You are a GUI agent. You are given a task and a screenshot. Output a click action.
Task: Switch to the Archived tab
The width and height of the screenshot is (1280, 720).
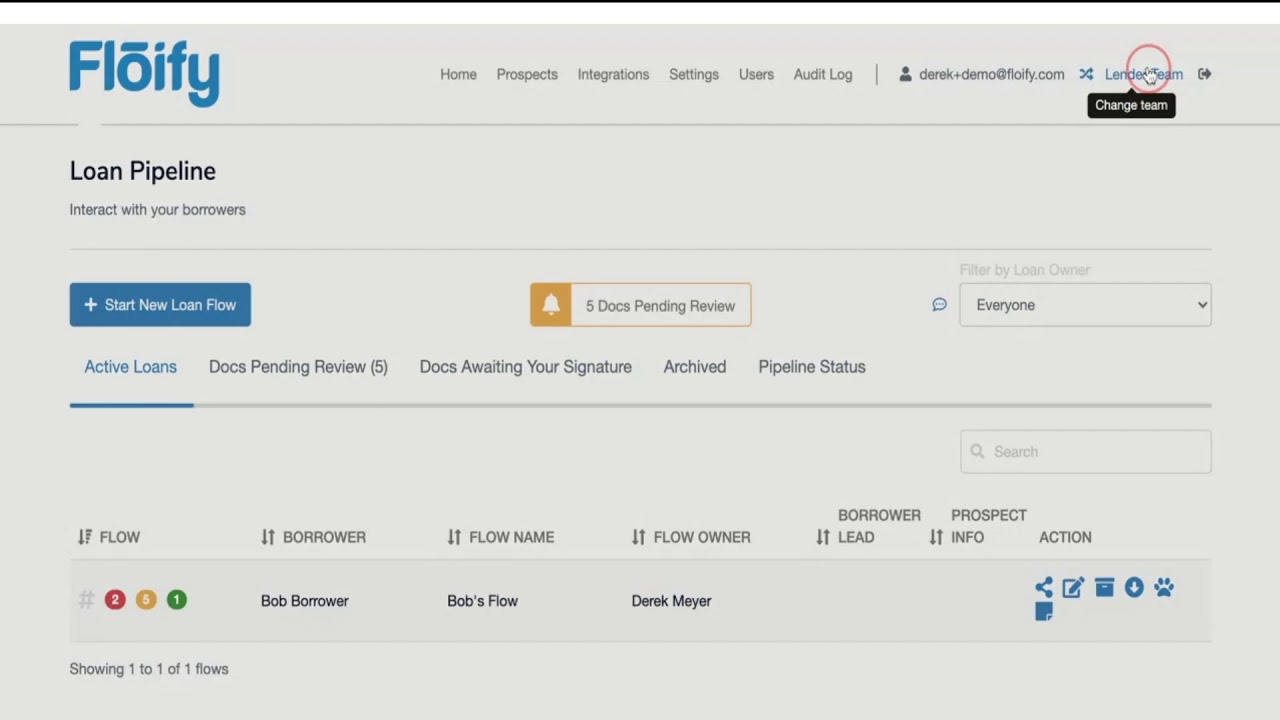pos(695,367)
